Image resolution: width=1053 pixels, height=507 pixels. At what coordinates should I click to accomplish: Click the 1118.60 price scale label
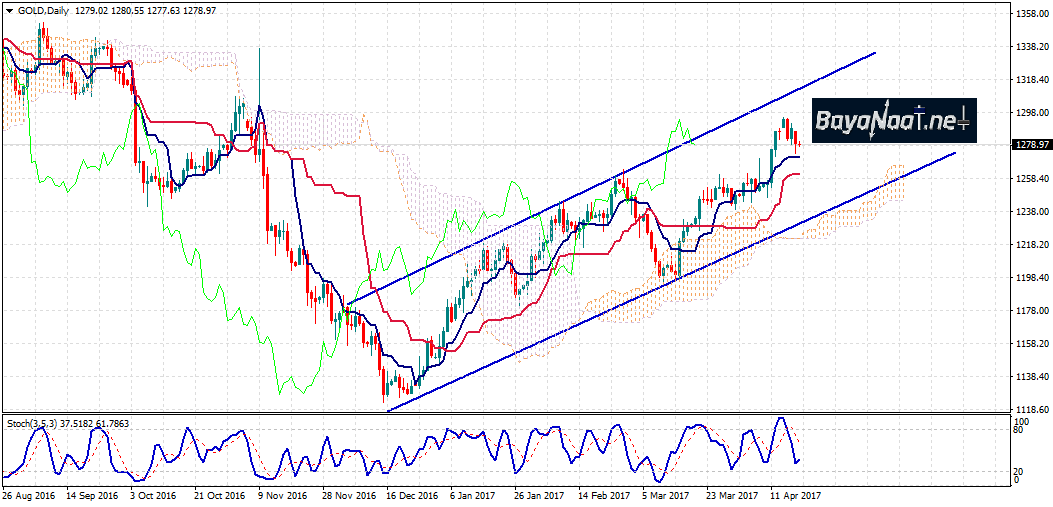tap(1029, 410)
